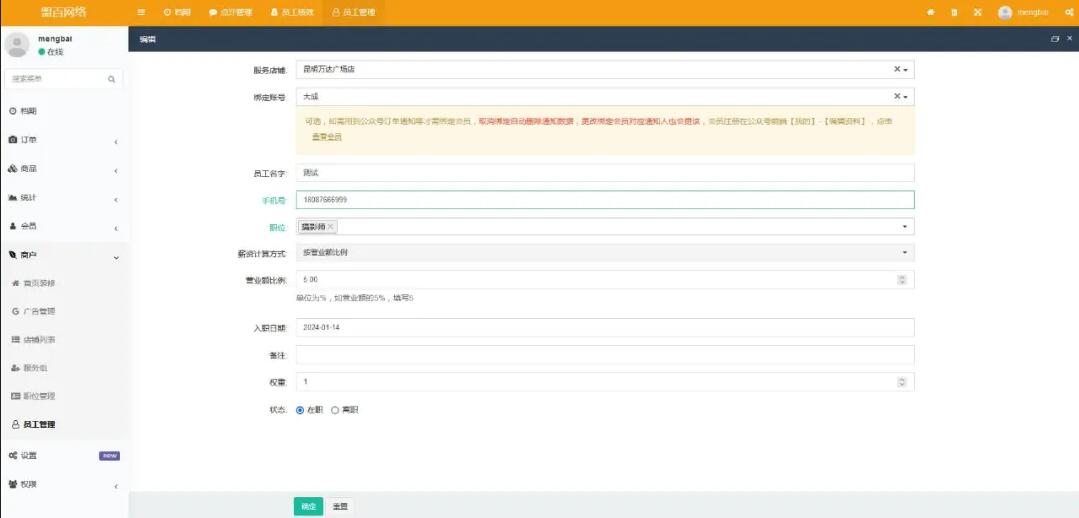
Task: Remove the 摄影师 tag from 职位
Action: click(x=331, y=226)
